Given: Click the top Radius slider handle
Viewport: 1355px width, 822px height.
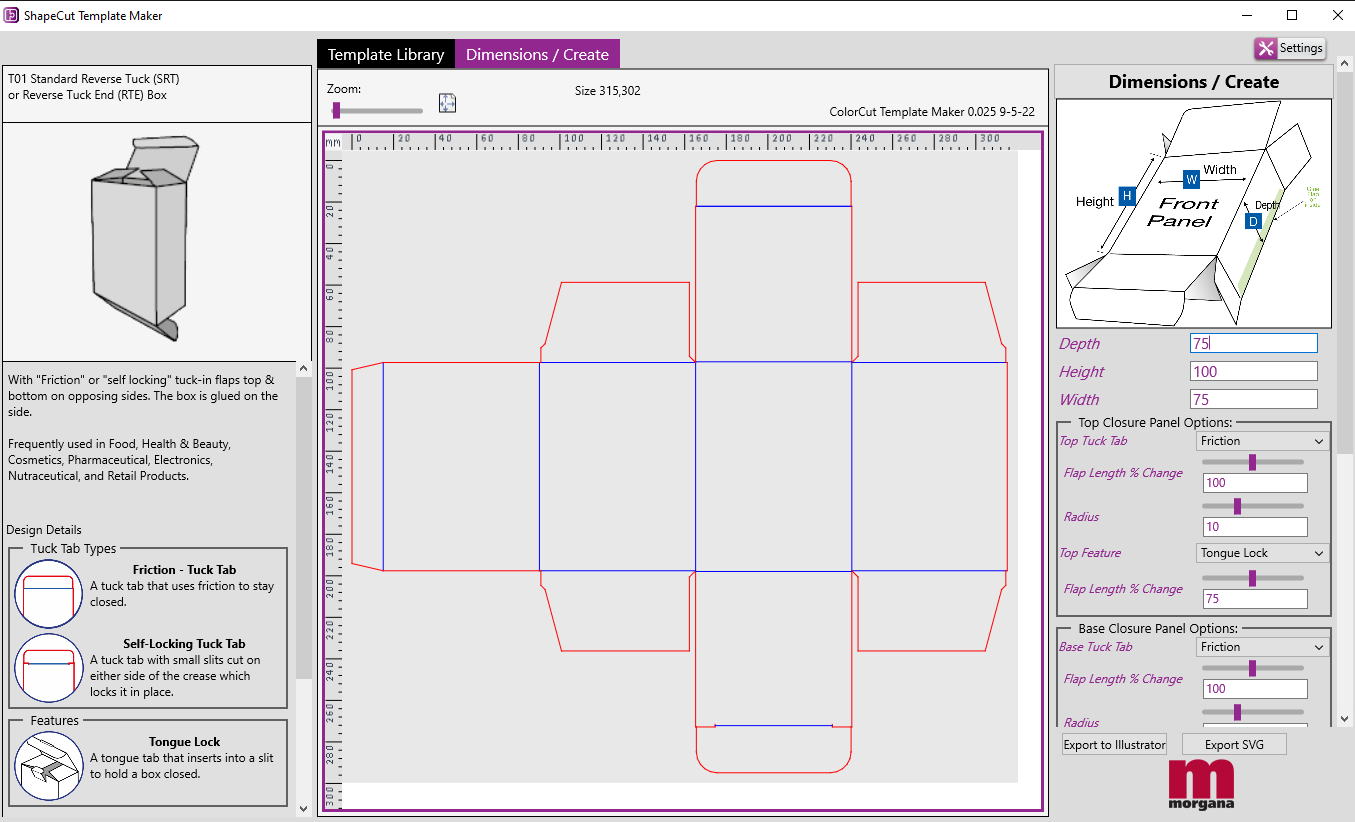Looking at the screenshot, I should [x=1237, y=507].
